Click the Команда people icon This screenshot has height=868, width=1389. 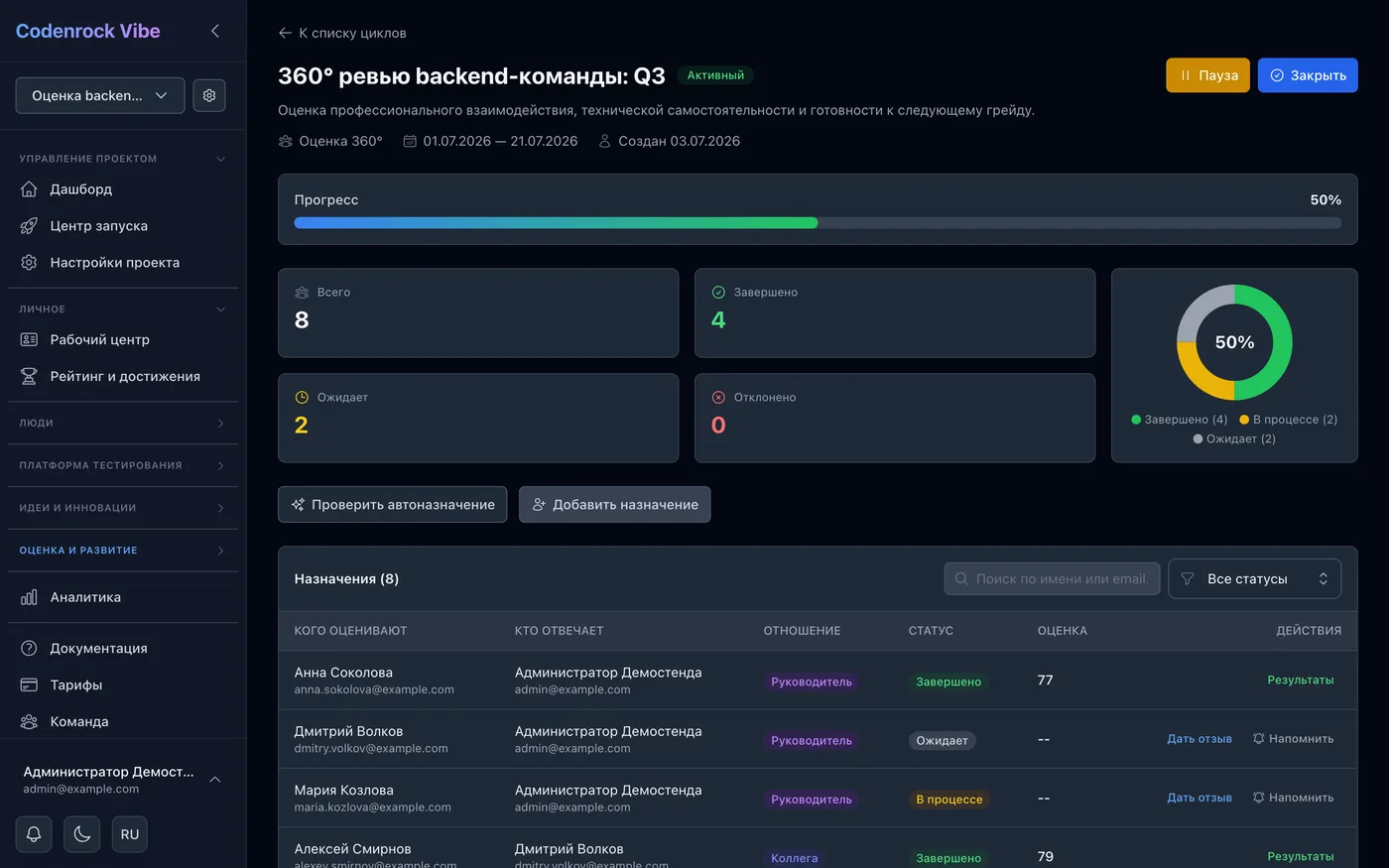(29, 721)
